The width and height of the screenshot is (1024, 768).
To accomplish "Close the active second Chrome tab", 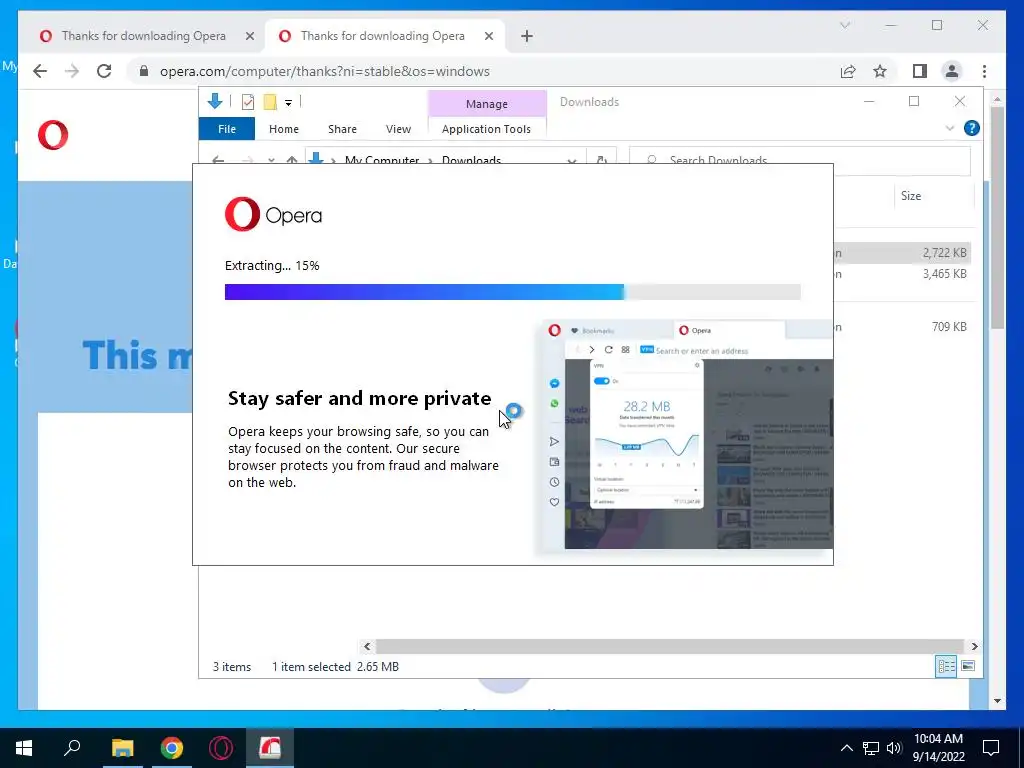I will (488, 36).
